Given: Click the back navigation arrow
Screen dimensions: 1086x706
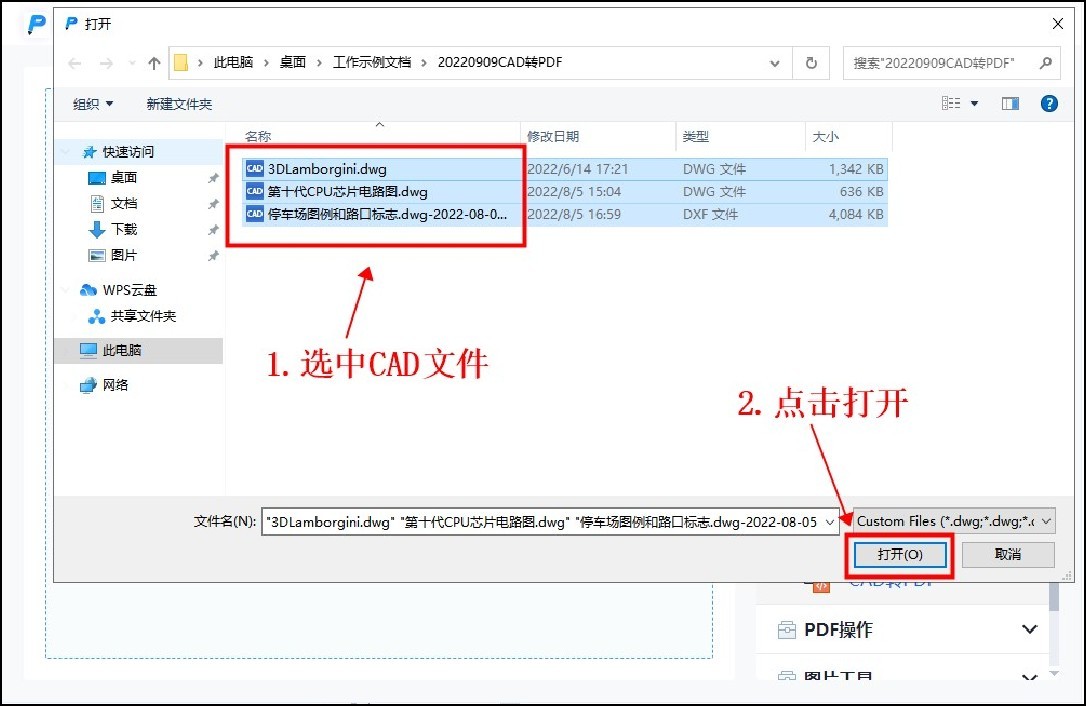Looking at the screenshot, I should click(x=75, y=62).
